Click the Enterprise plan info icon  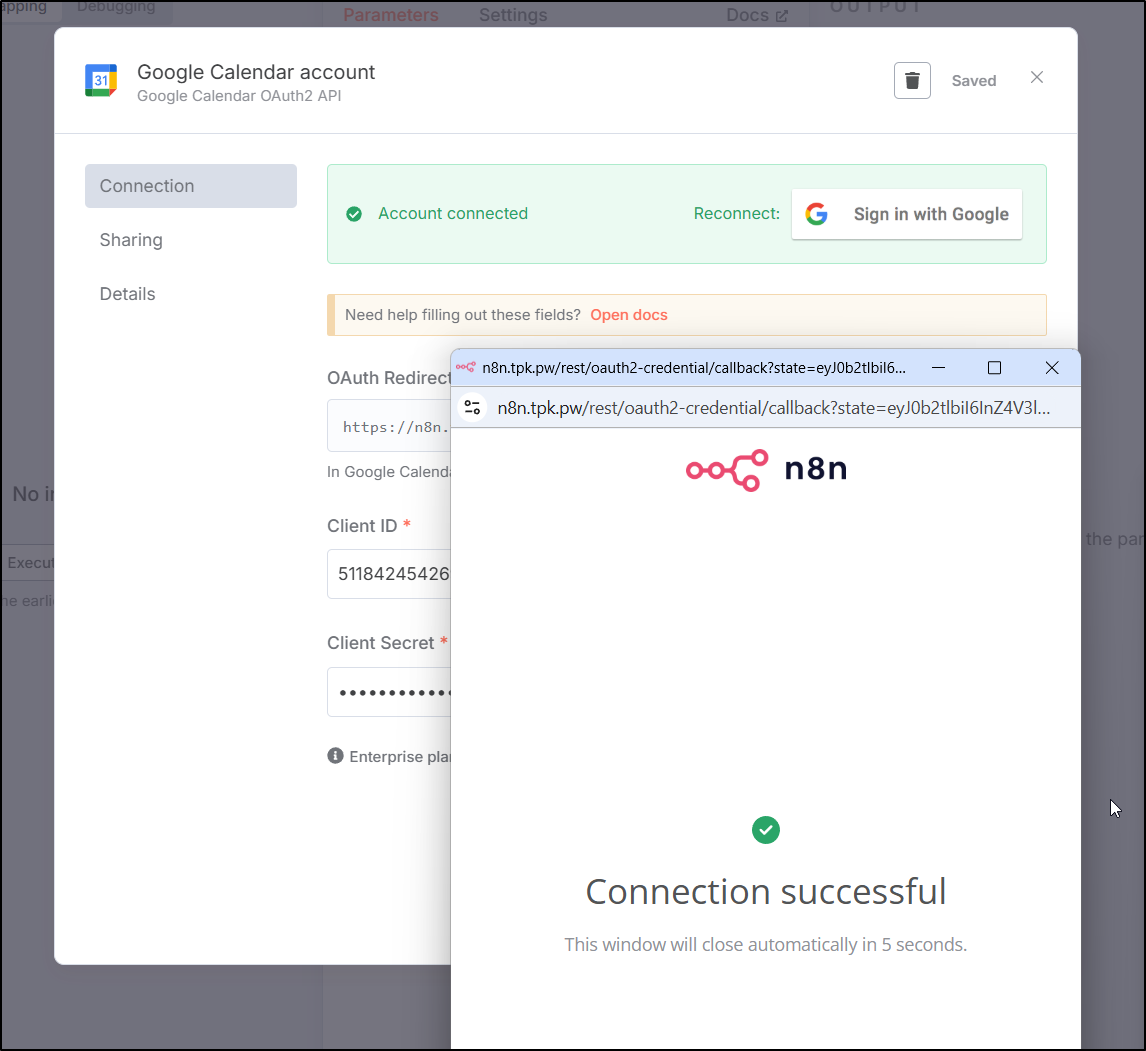335,756
